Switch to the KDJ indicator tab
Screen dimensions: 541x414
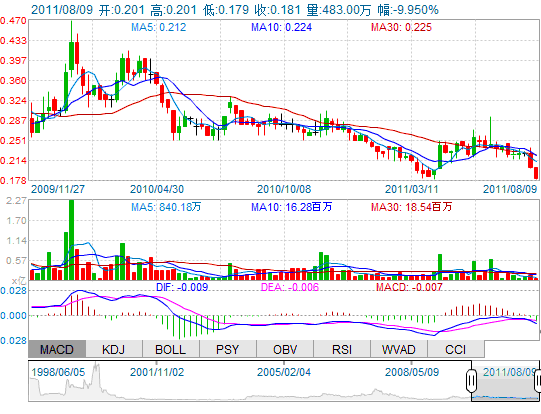click(114, 349)
